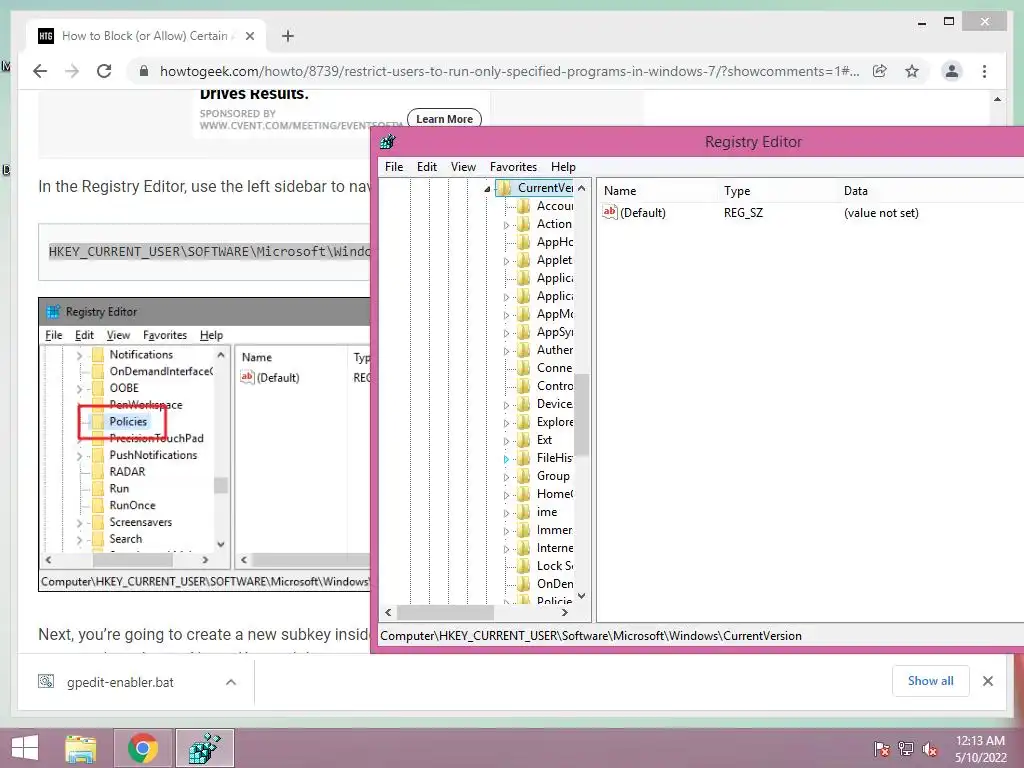Select the Ext tree key
The width and height of the screenshot is (1024, 768).
pos(544,440)
